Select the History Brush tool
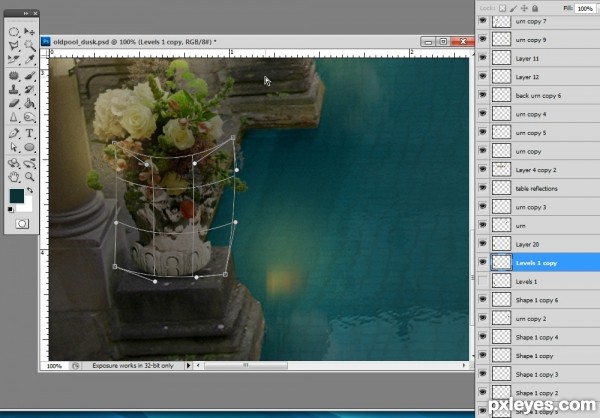This screenshot has height=418, width=600. tap(29, 90)
